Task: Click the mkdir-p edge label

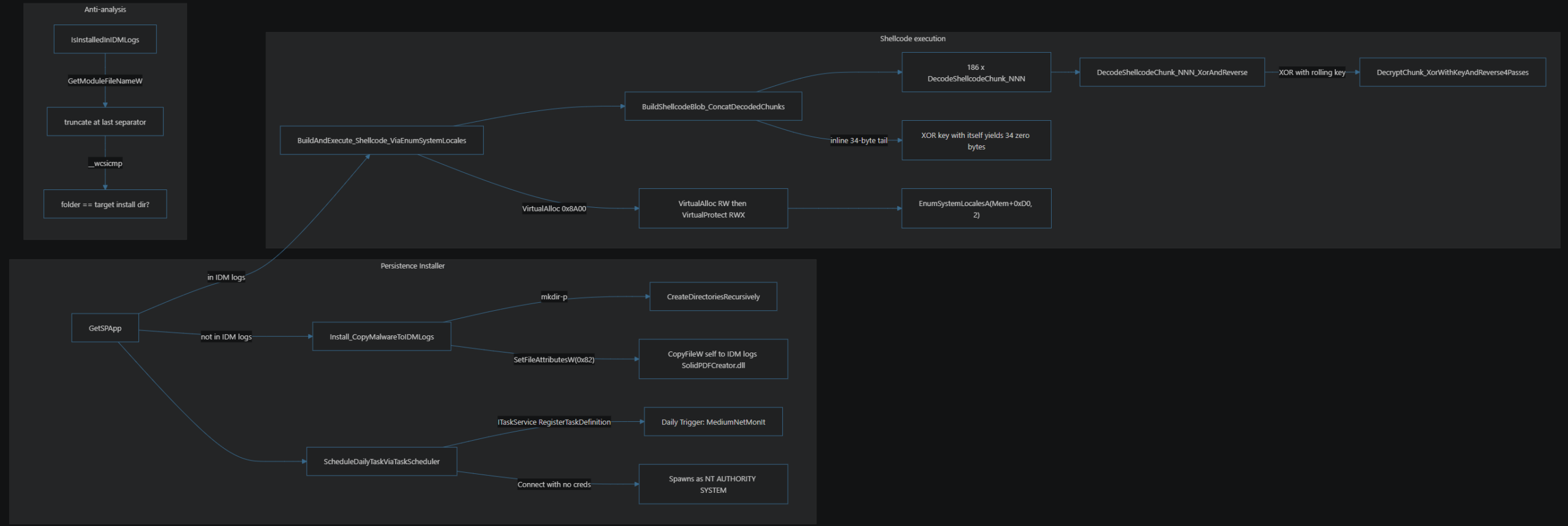Action: pos(554,297)
